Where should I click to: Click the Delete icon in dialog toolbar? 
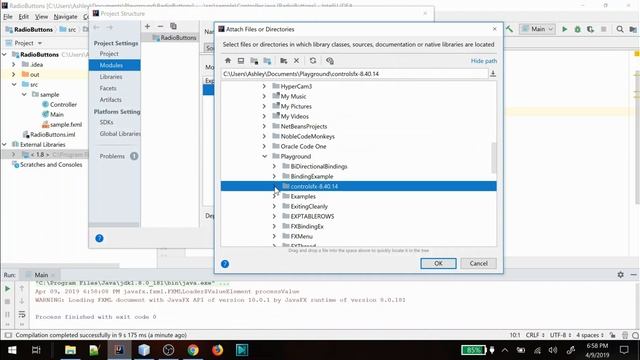[296, 61]
